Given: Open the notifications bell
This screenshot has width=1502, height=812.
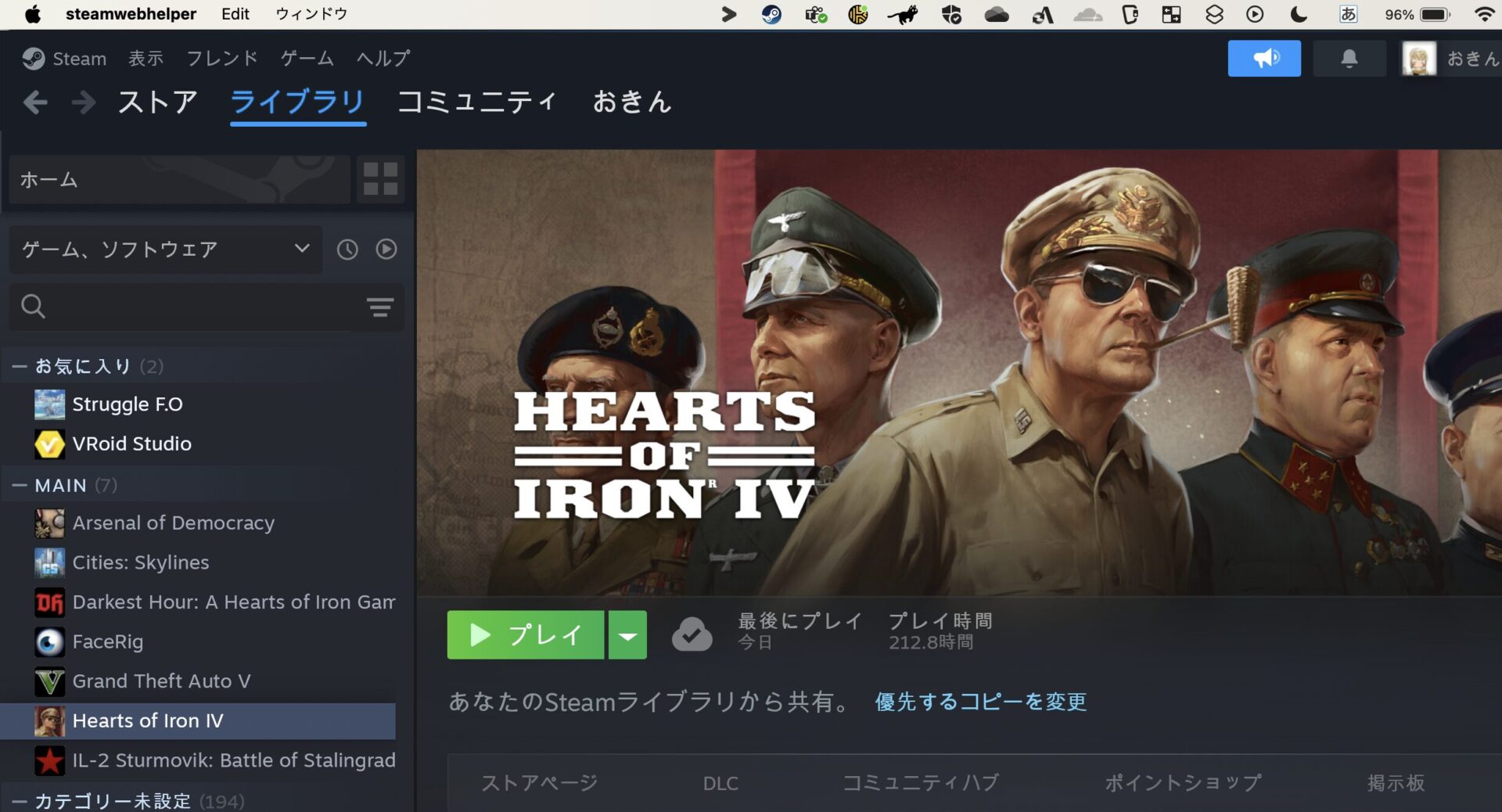Looking at the screenshot, I should click(1349, 59).
